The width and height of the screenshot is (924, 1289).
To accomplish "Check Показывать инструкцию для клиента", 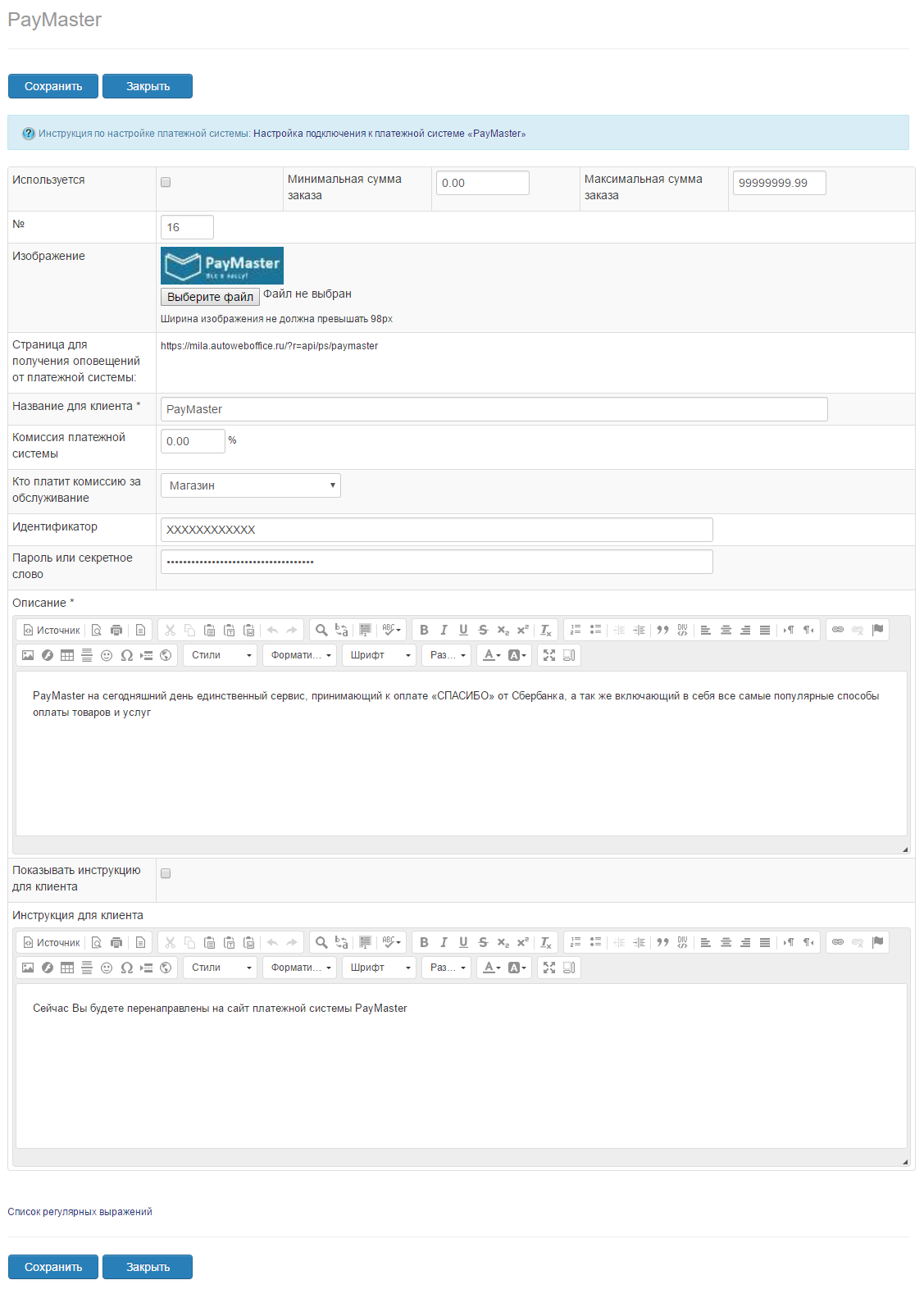I will point(166,873).
